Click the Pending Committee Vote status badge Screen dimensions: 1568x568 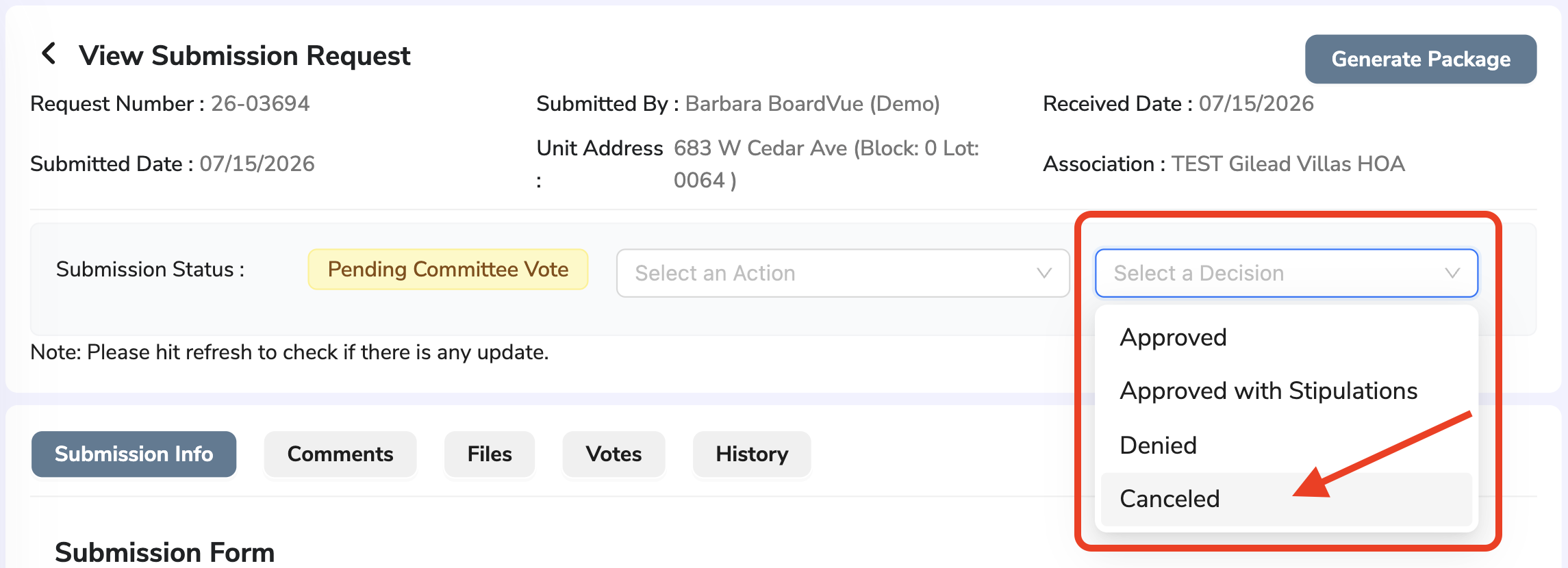coord(448,269)
